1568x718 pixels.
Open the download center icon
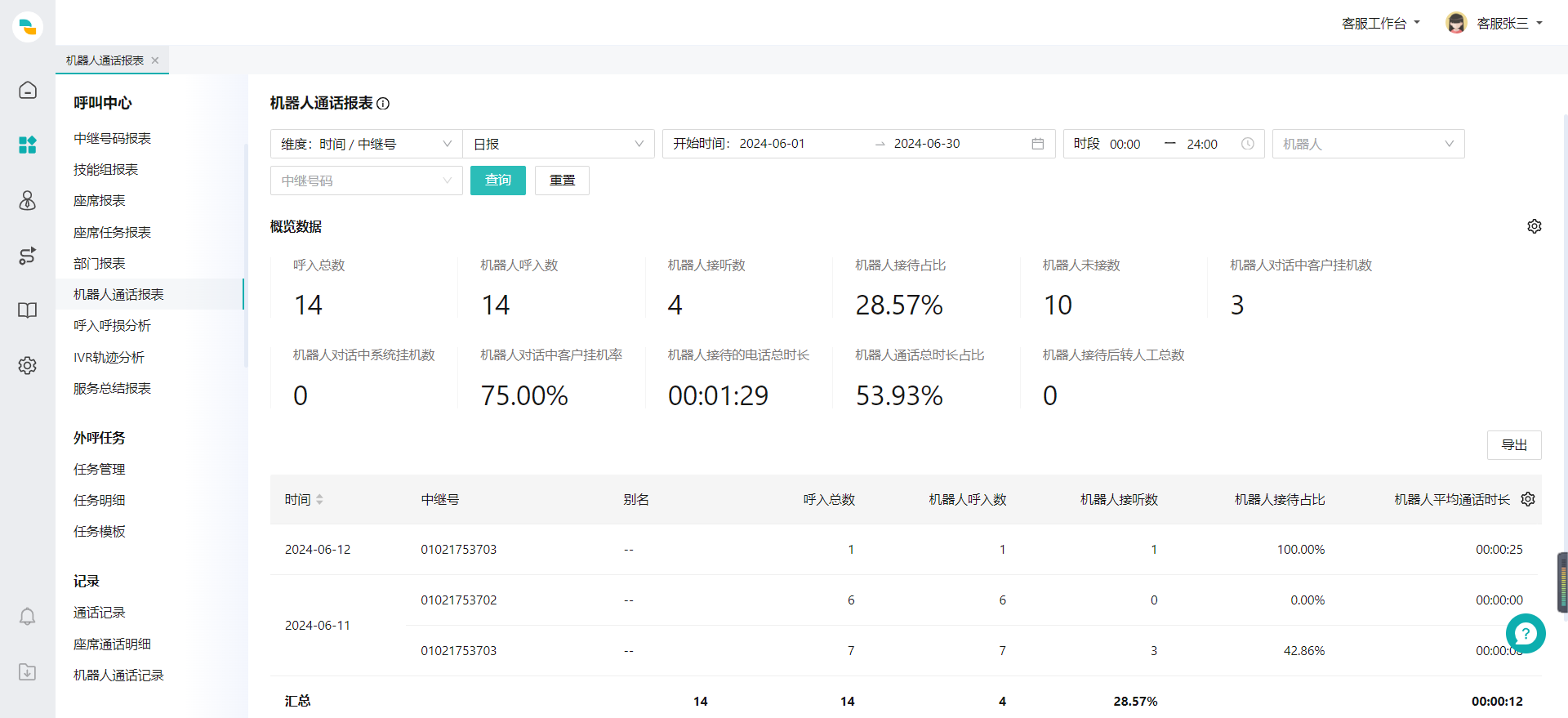coord(28,671)
